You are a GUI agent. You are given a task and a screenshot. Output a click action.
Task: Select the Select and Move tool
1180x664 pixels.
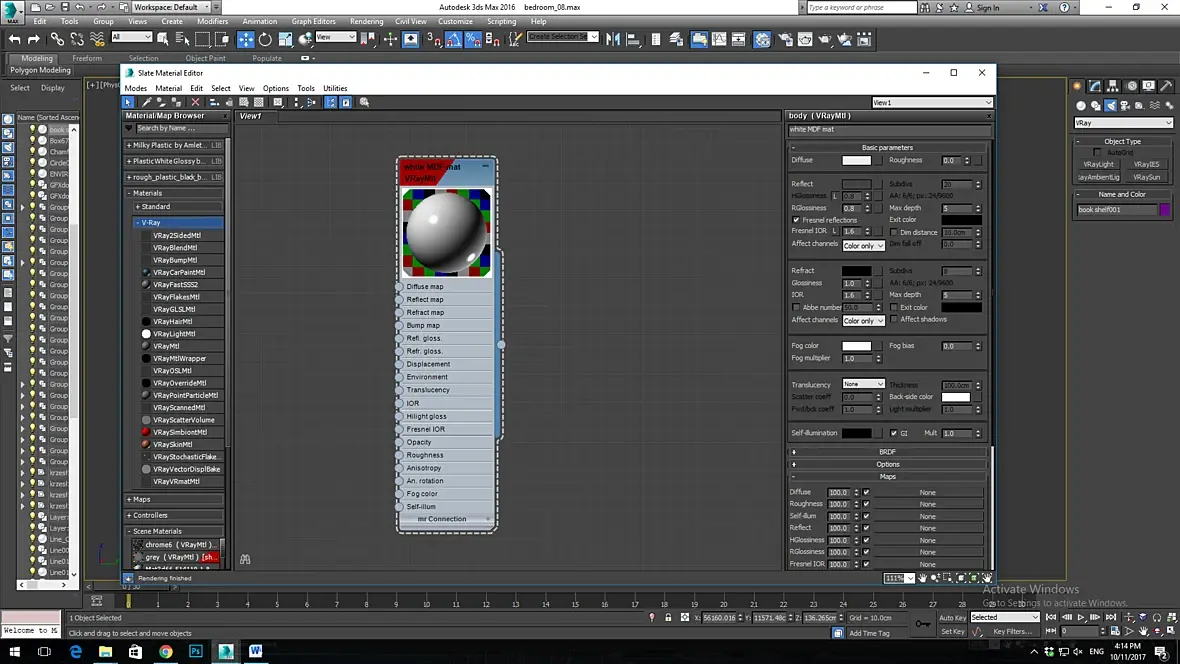[x=245, y=39]
